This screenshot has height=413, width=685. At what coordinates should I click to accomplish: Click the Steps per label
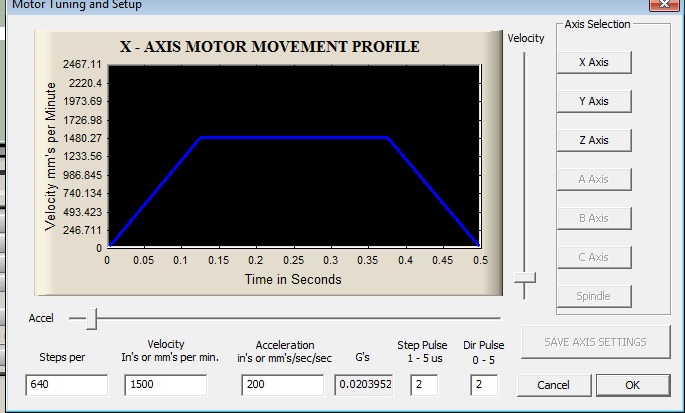tap(62, 357)
